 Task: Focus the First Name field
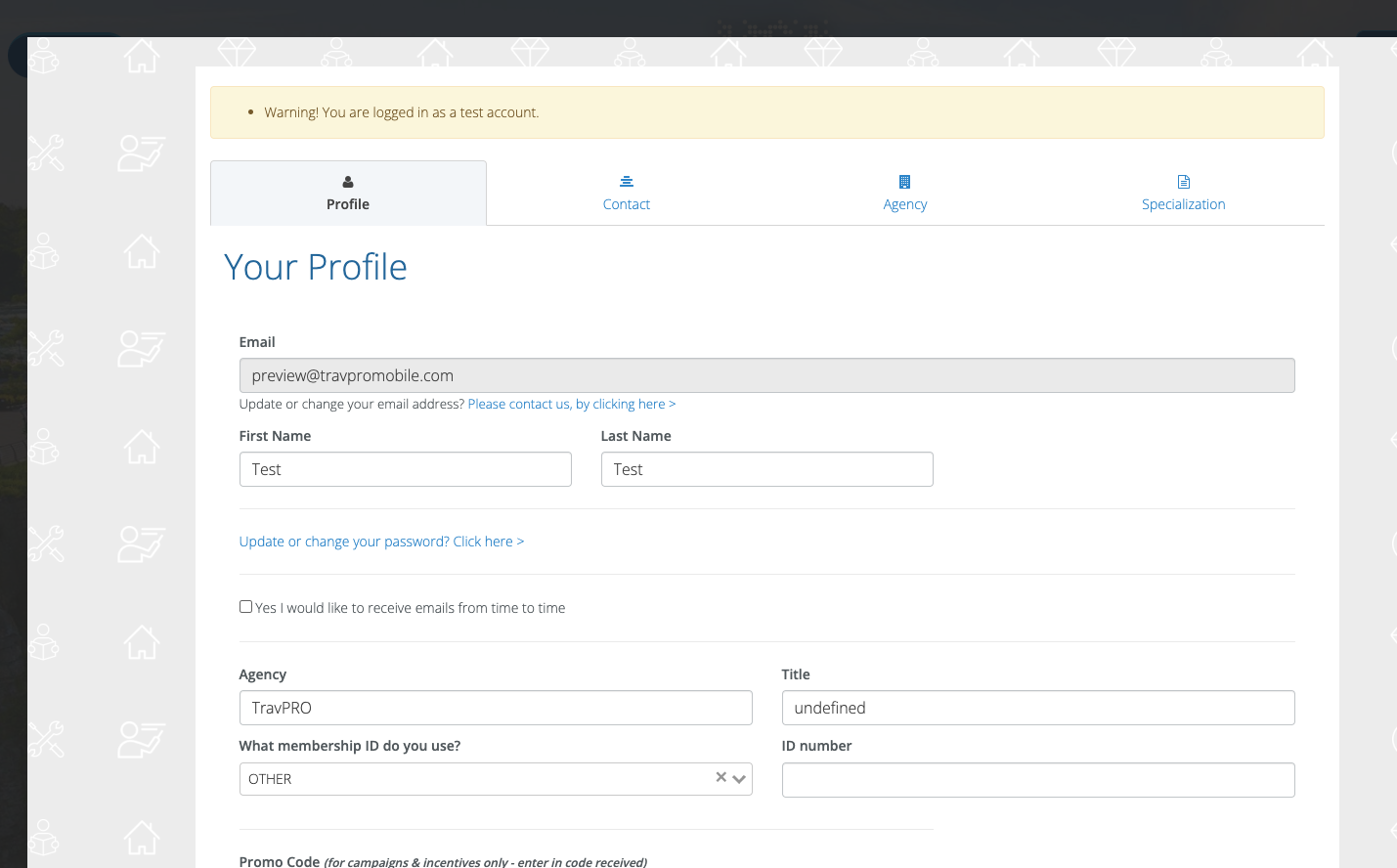pos(405,469)
